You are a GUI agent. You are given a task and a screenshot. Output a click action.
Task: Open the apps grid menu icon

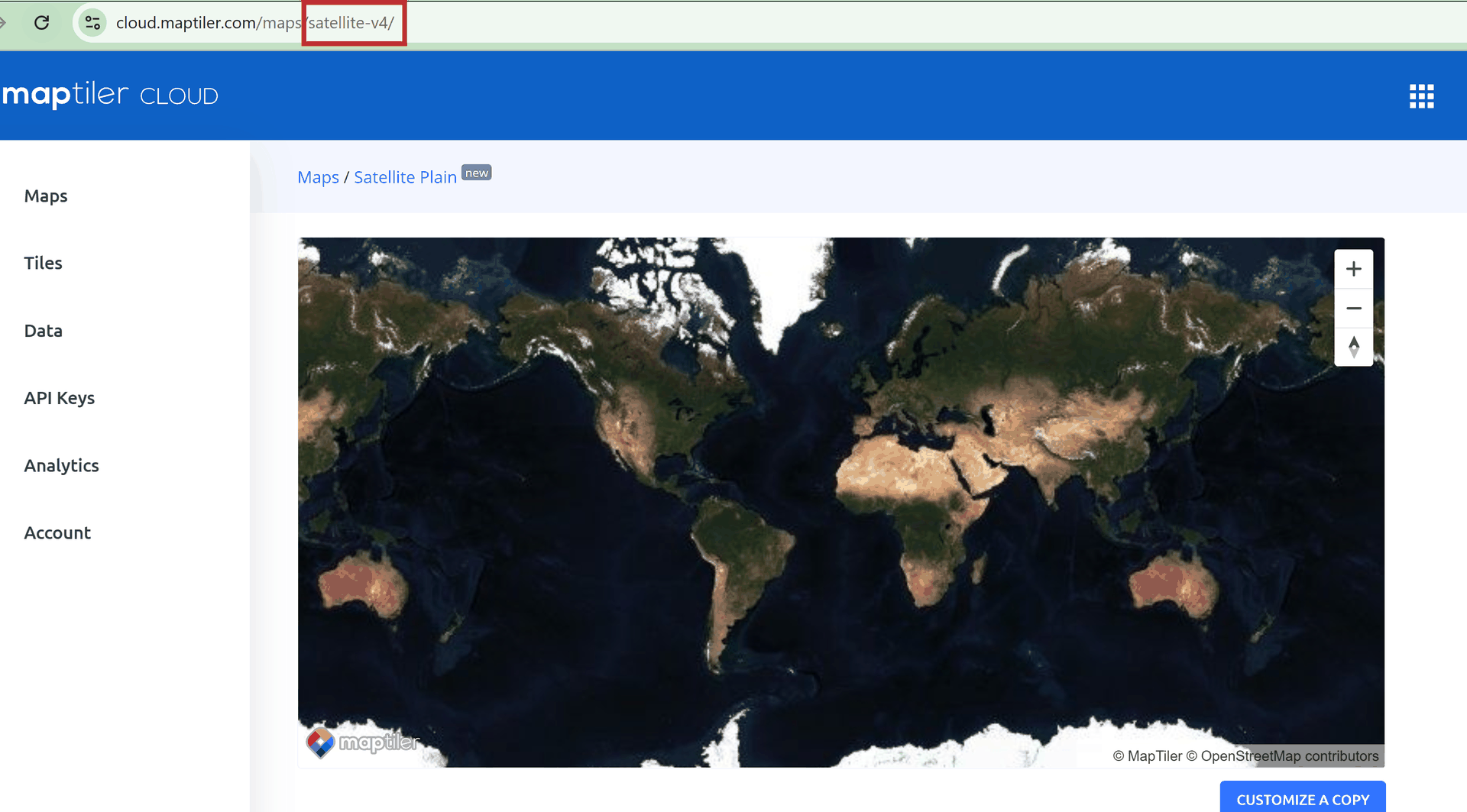[x=1421, y=96]
